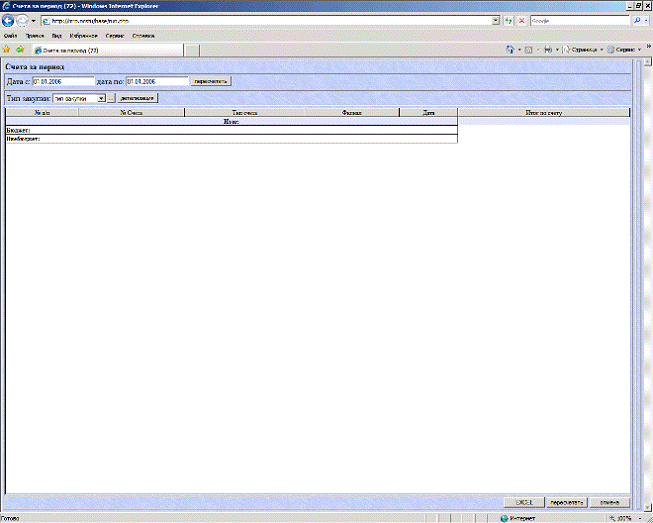This screenshot has height=523, width=653.
Task: Click the red Stop loading icon
Action: point(522,20)
